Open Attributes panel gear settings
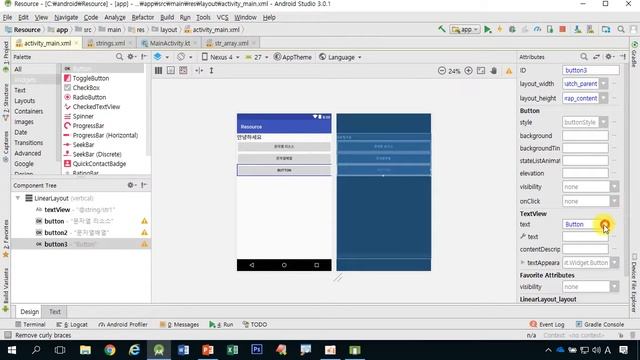This screenshot has width=640, height=360. (609, 57)
